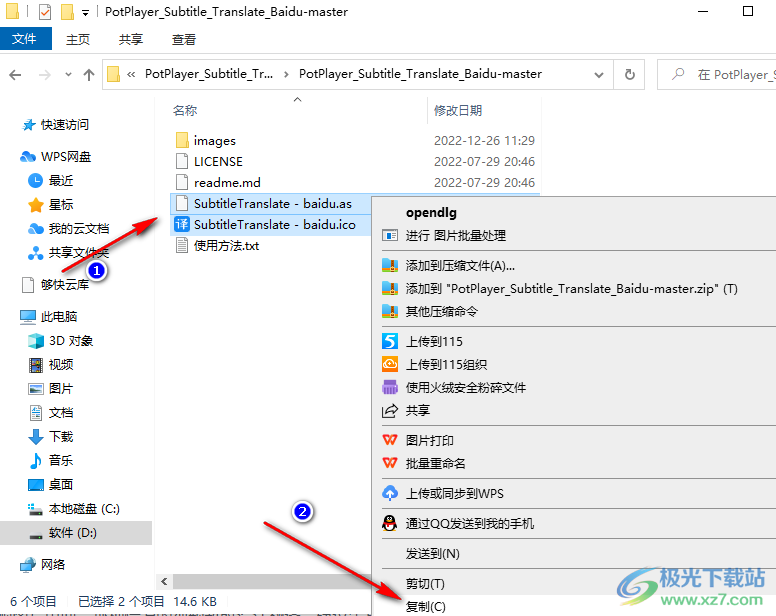Choose 图片打印 in context menu
This screenshot has height=616, width=776.
(429, 440)
